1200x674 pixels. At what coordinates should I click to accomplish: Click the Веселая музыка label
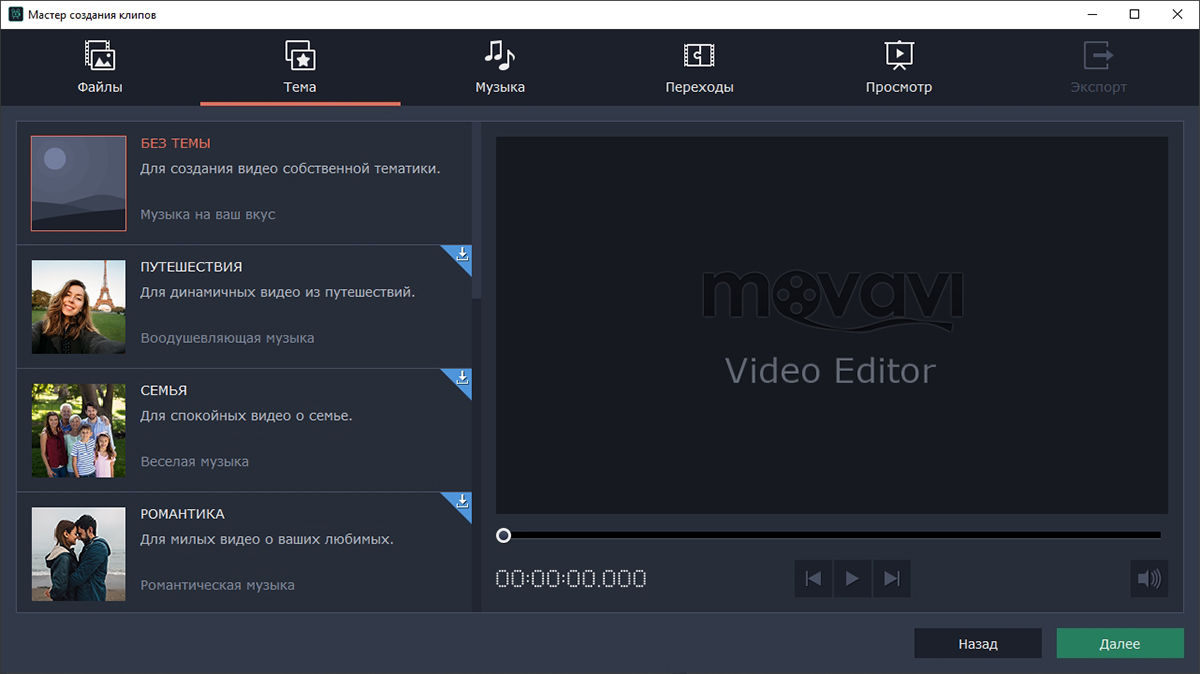[x=194, y=462]
